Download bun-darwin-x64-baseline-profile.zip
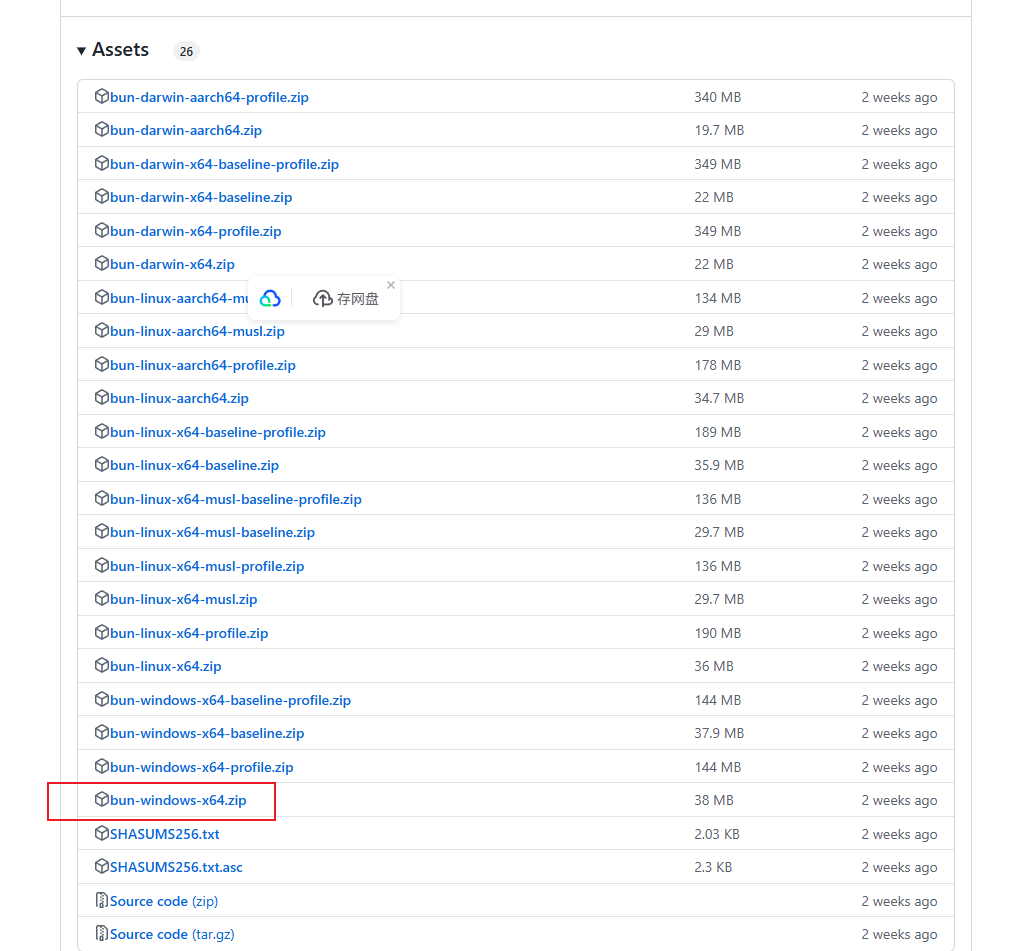Viewport: 1025px width, 951px height. point(224,164)
